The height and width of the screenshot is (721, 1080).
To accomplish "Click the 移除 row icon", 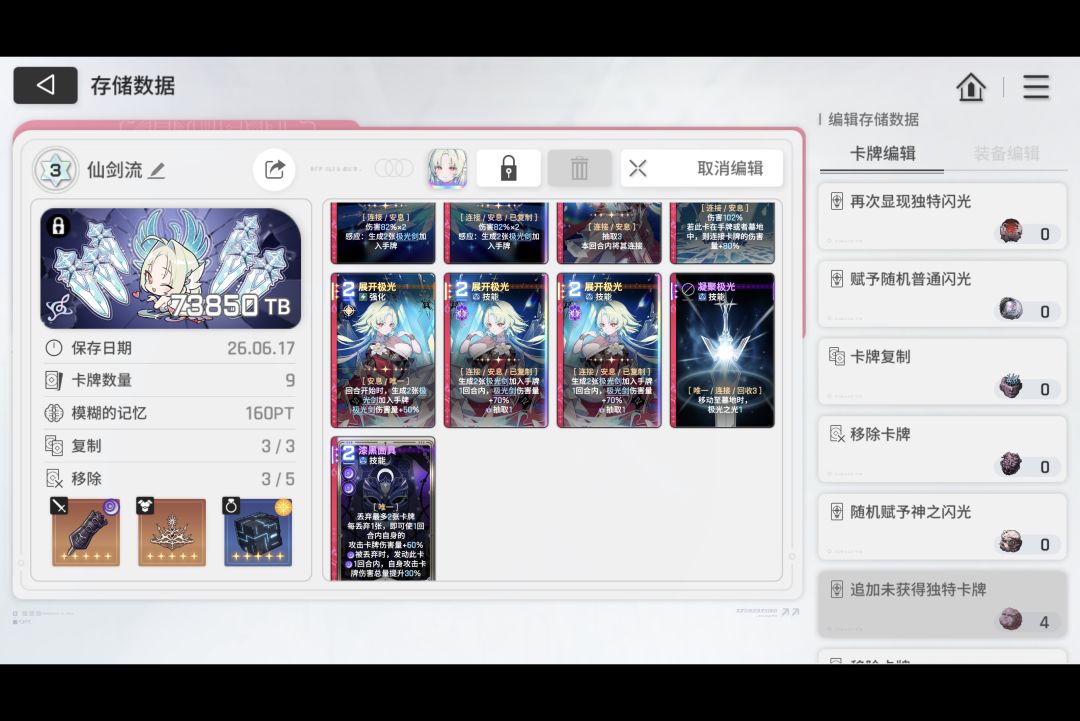I will coord(54,478).
